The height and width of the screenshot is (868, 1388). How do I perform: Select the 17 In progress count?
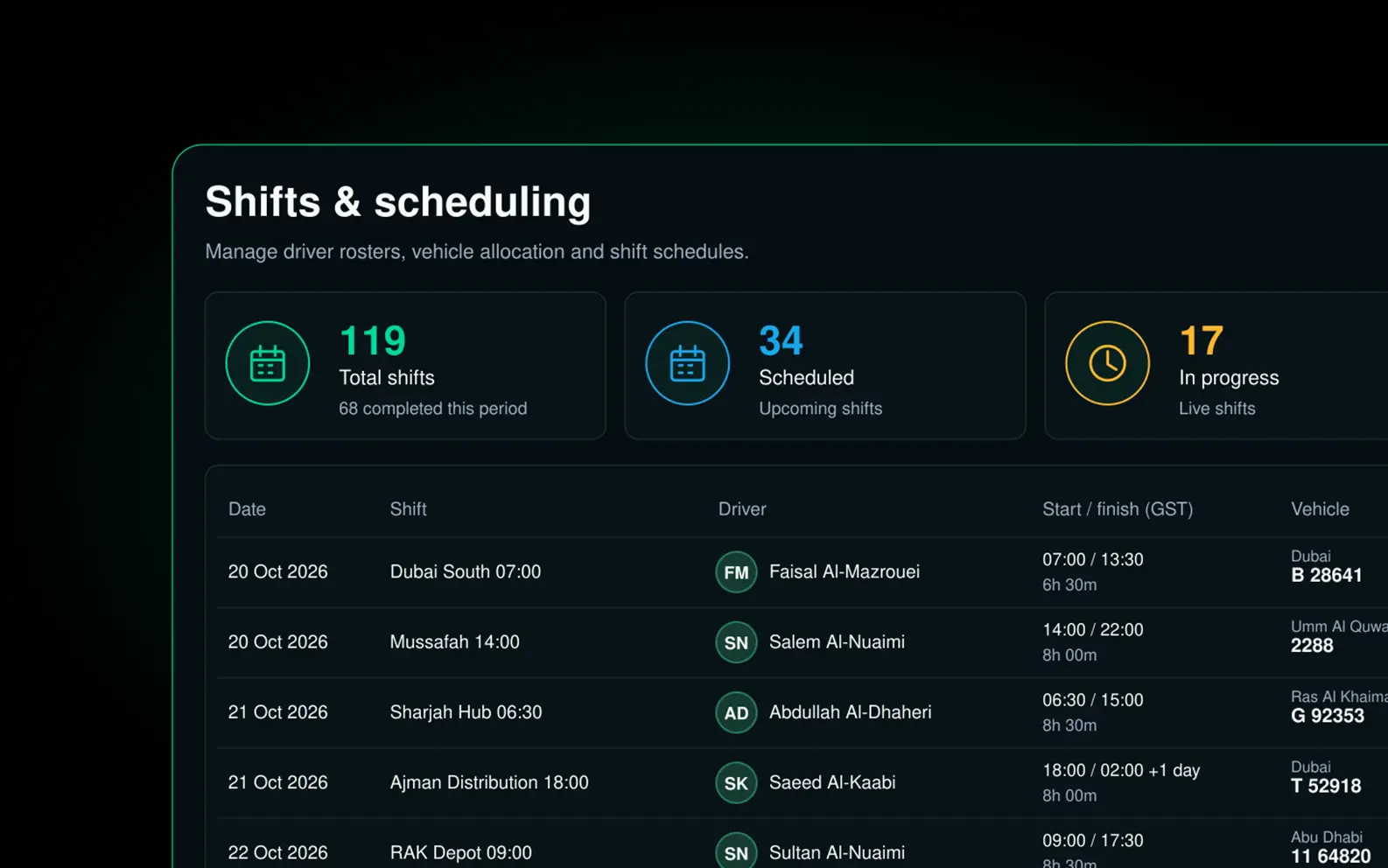[x=1202, y=340]
